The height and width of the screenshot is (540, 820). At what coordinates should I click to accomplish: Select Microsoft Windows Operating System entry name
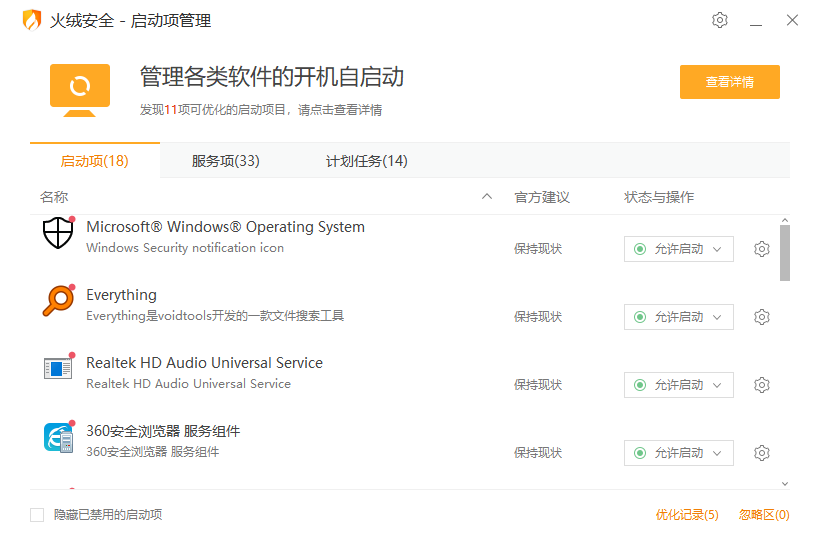click(225, 227)
